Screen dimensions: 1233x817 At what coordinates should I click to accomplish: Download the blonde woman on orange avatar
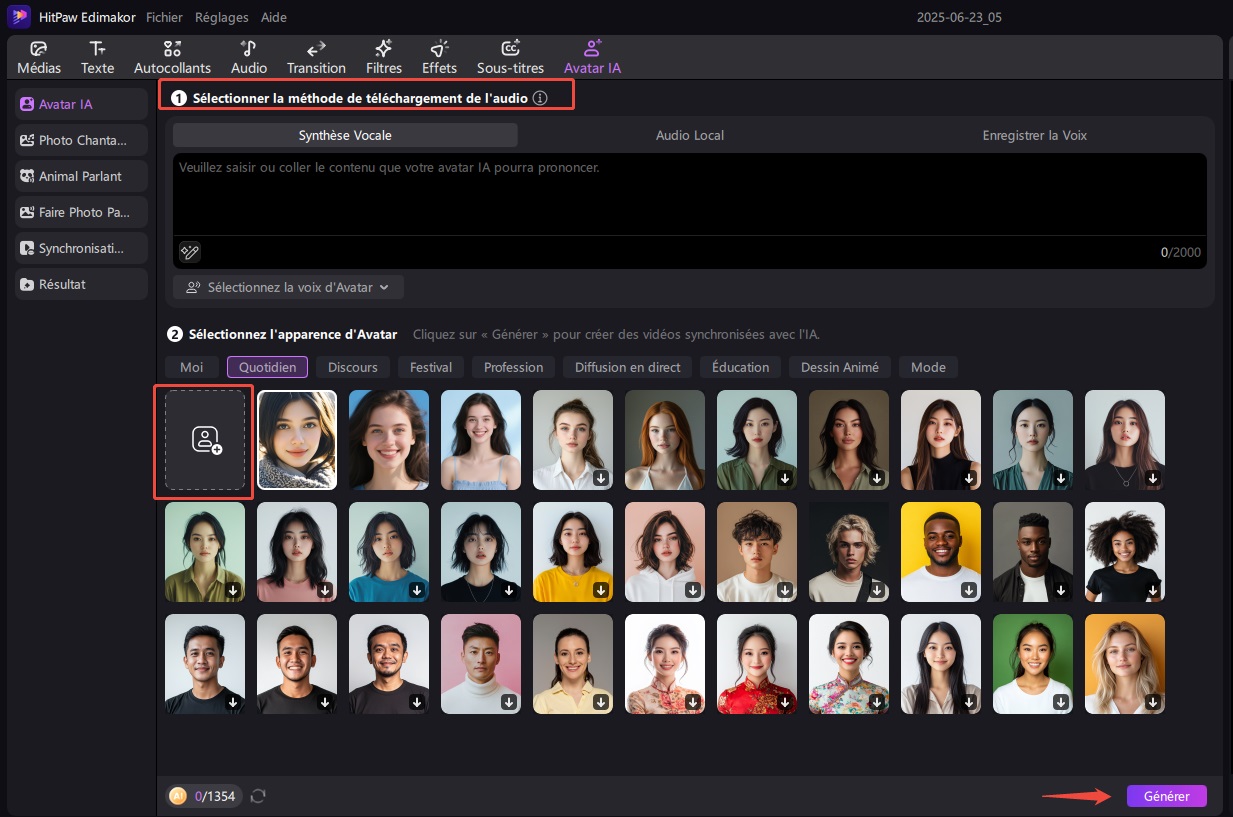click(x=1153, y=703)
